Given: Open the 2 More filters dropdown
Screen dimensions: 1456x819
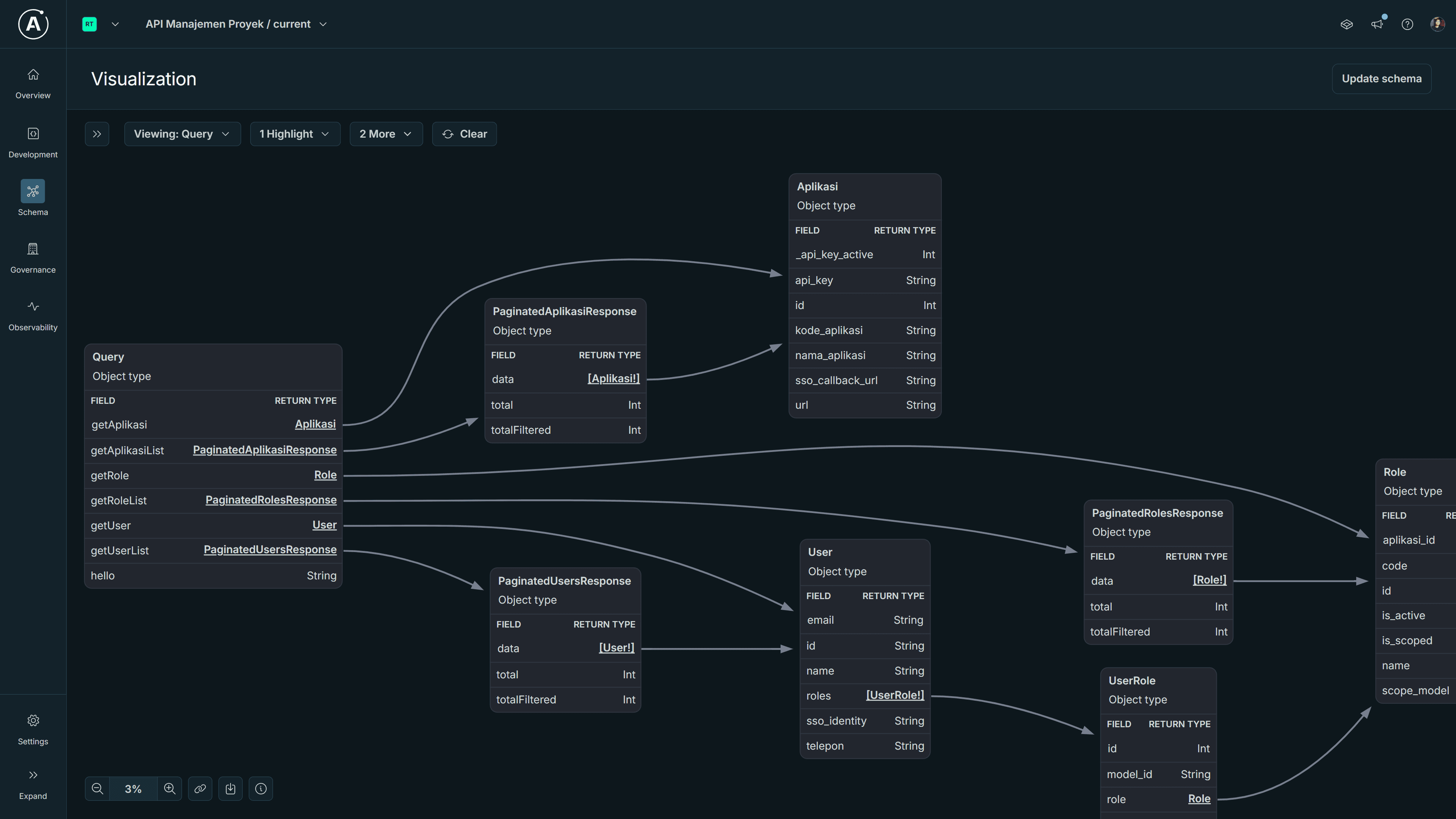Looking at the screenshot, I should tap(386, 134).
